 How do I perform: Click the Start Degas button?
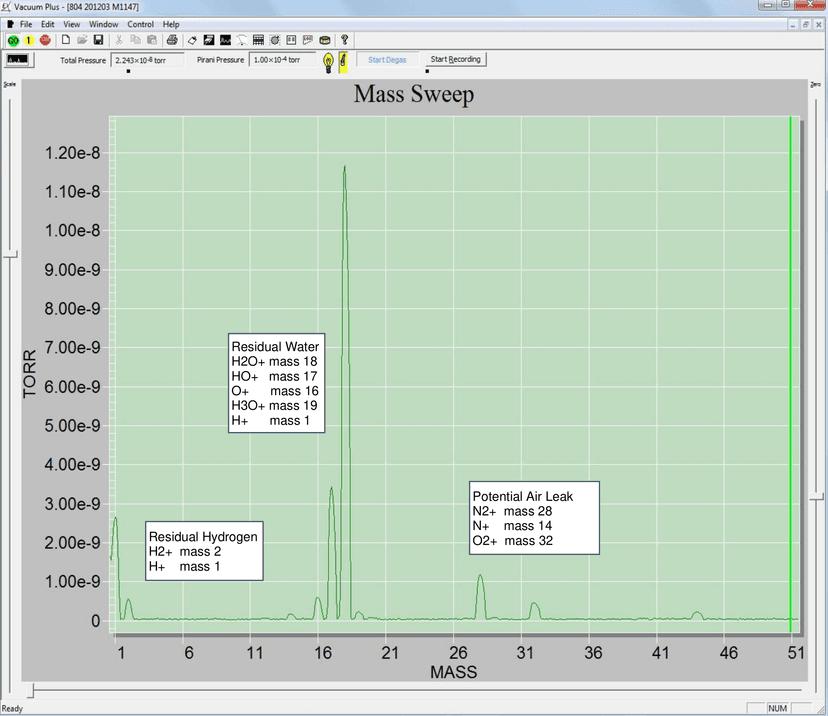pos(387,59)
